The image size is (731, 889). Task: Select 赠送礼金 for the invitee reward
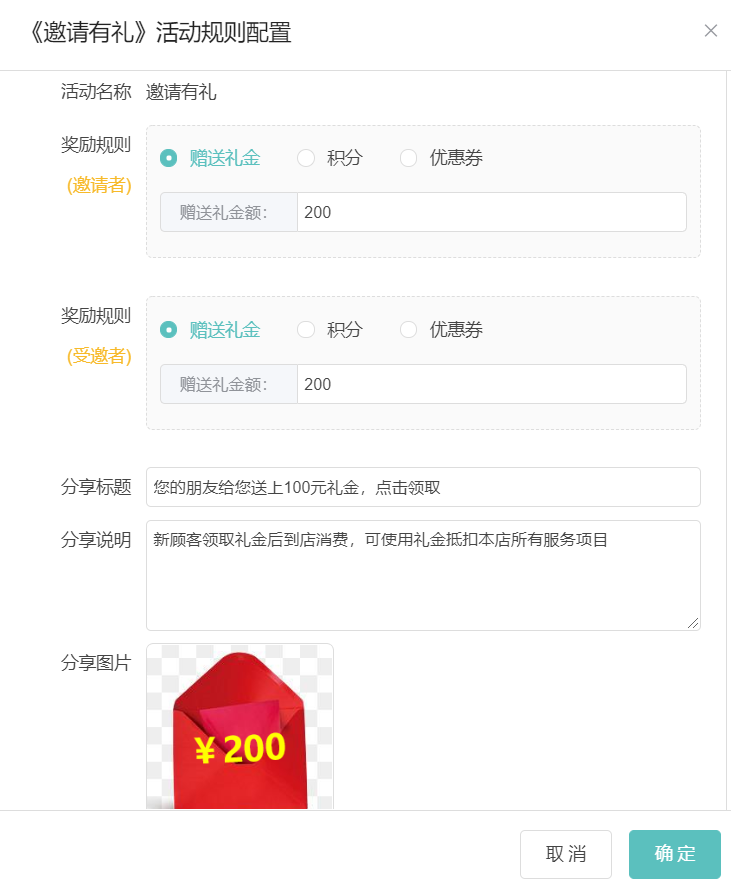coord(168,329)
